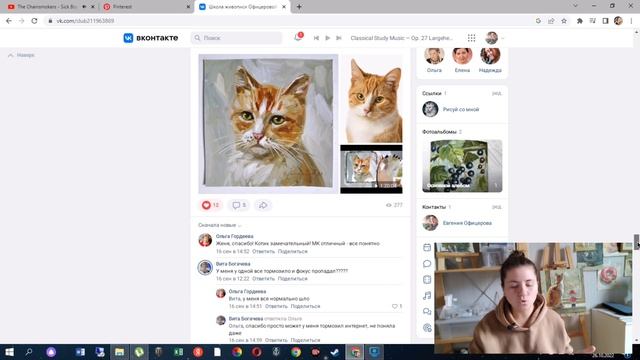Focus the VK Поиск search field

[x=236, y=38]
